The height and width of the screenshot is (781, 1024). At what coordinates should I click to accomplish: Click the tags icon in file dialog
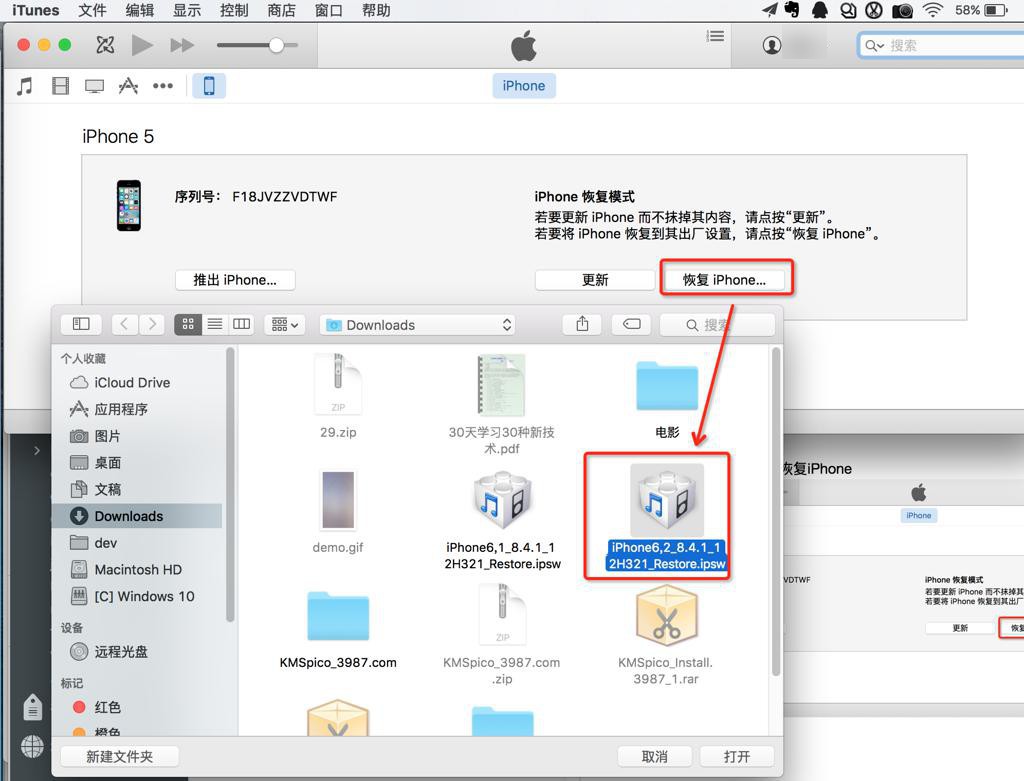click(632, 324)
